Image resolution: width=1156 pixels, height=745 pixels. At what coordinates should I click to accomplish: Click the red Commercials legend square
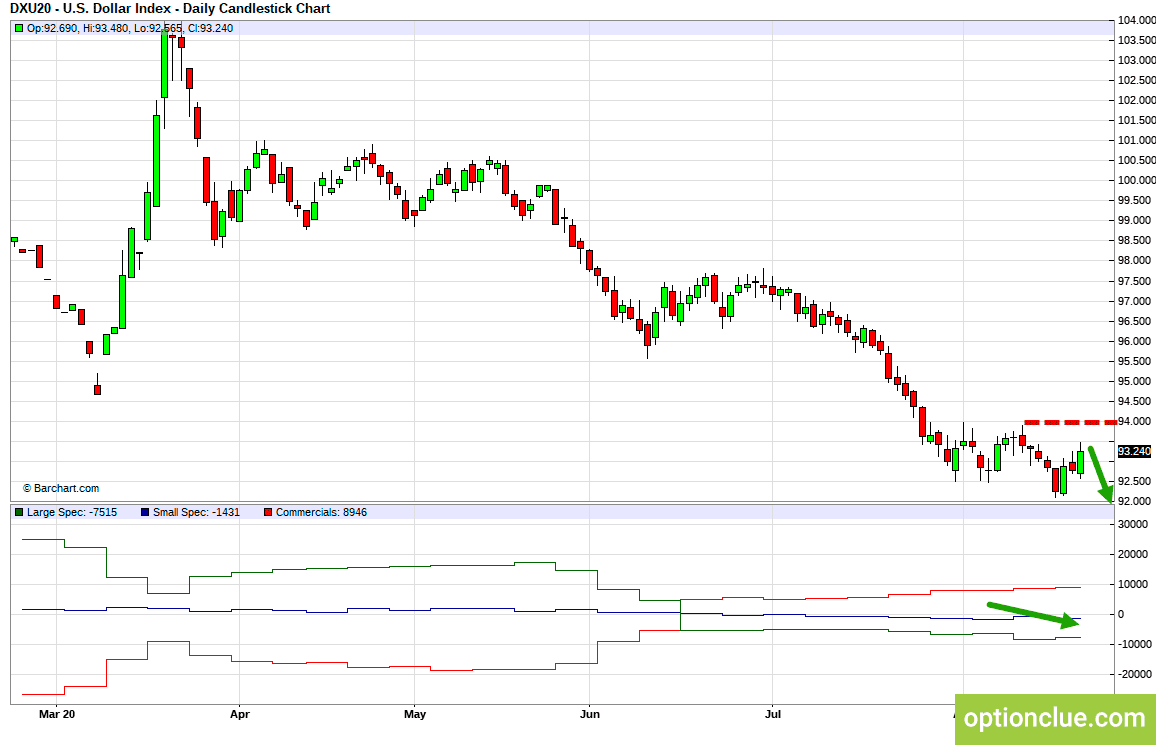267,513
